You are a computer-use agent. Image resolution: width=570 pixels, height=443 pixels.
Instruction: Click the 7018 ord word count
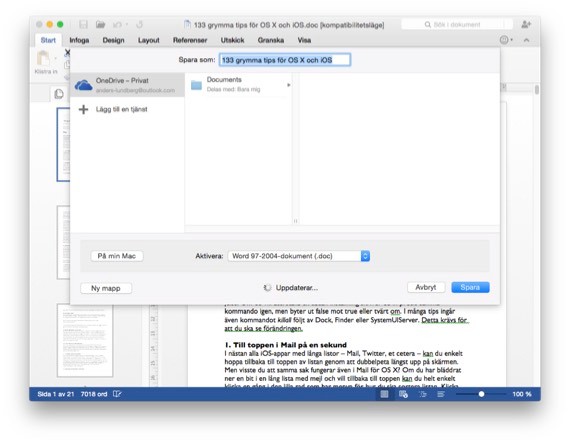coord(94,394)
